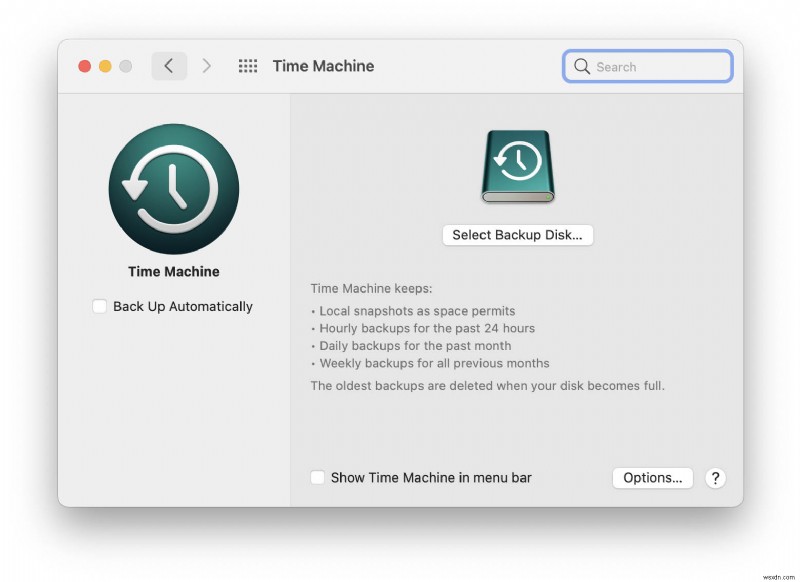This screenshot has height=582, width=800.
Task: Select the sidebar Time Machine label
Action: click(173, 271)
